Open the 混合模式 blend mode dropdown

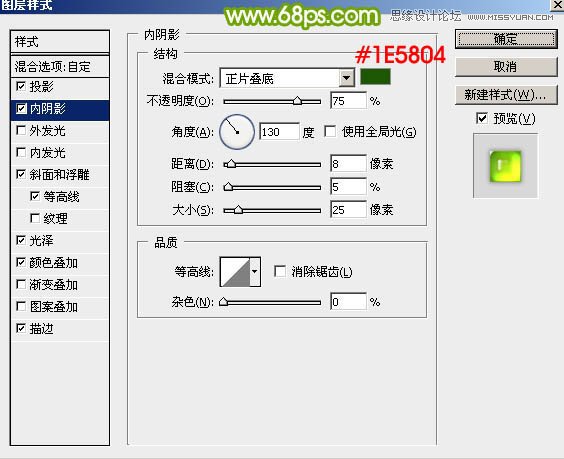tap(346, 78)
